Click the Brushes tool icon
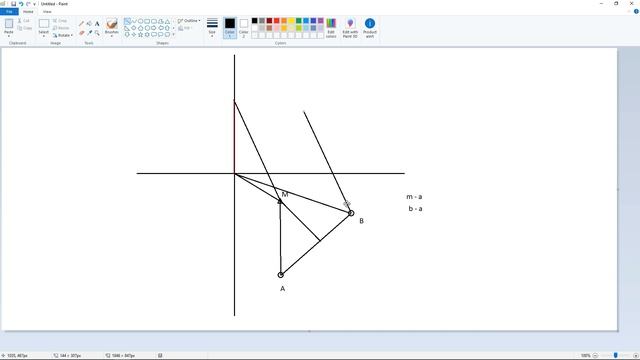Viewport: 640px width, 360px height. [112, 24]
